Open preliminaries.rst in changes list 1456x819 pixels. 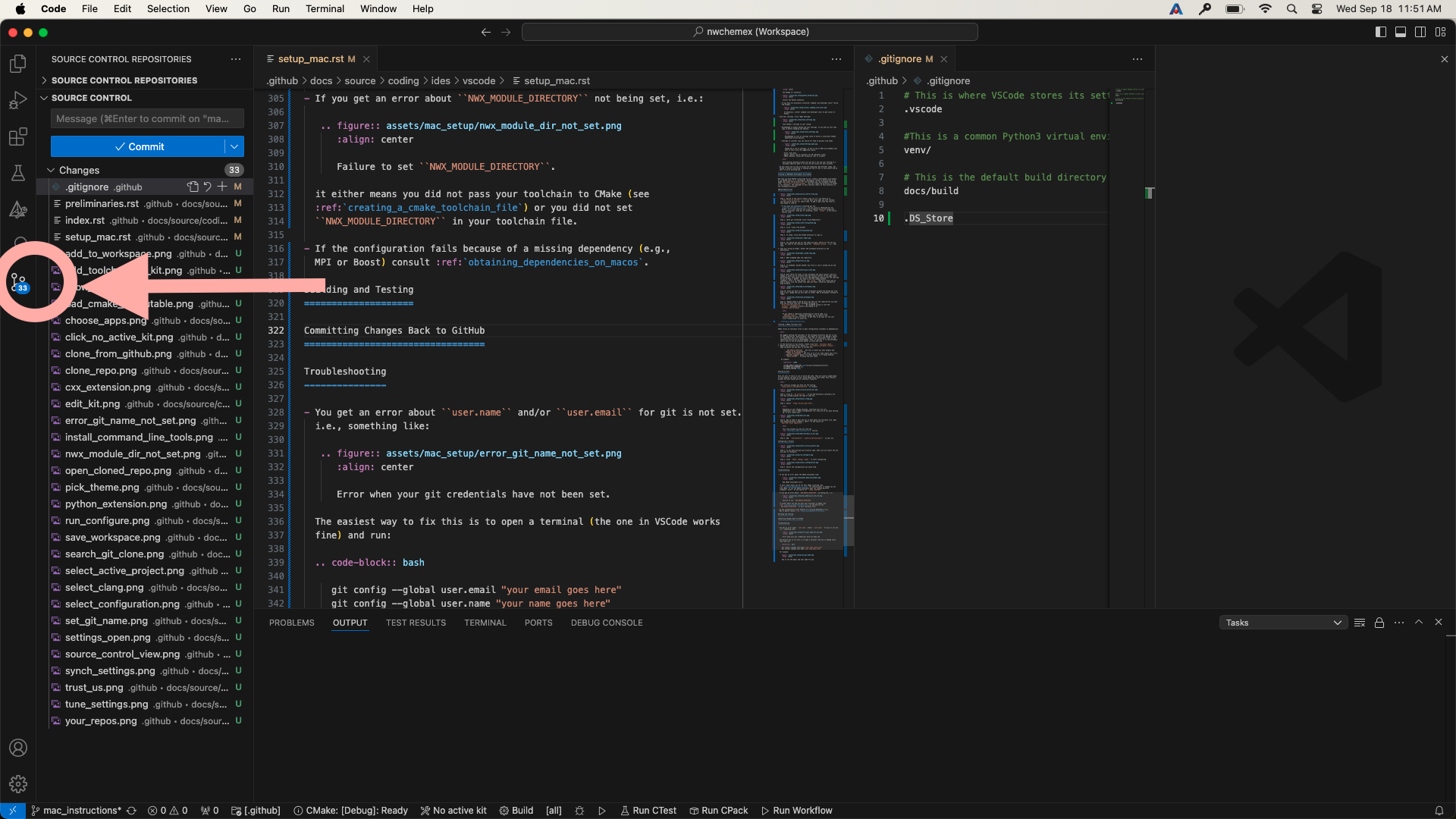pos(146,203)
